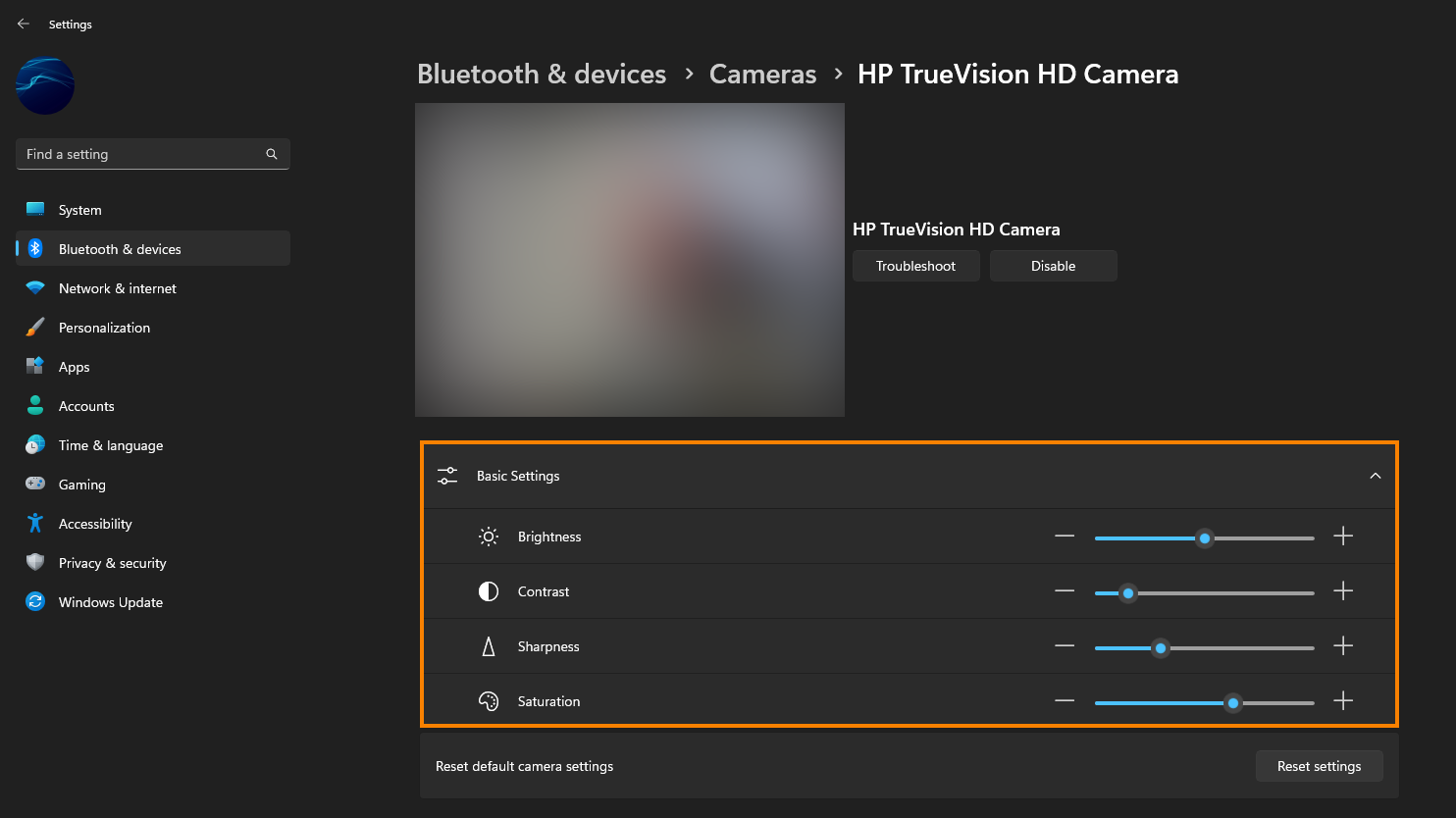Go to Privacy & security settings
The height and width of the screenshot is (818, 1456).
153,563
